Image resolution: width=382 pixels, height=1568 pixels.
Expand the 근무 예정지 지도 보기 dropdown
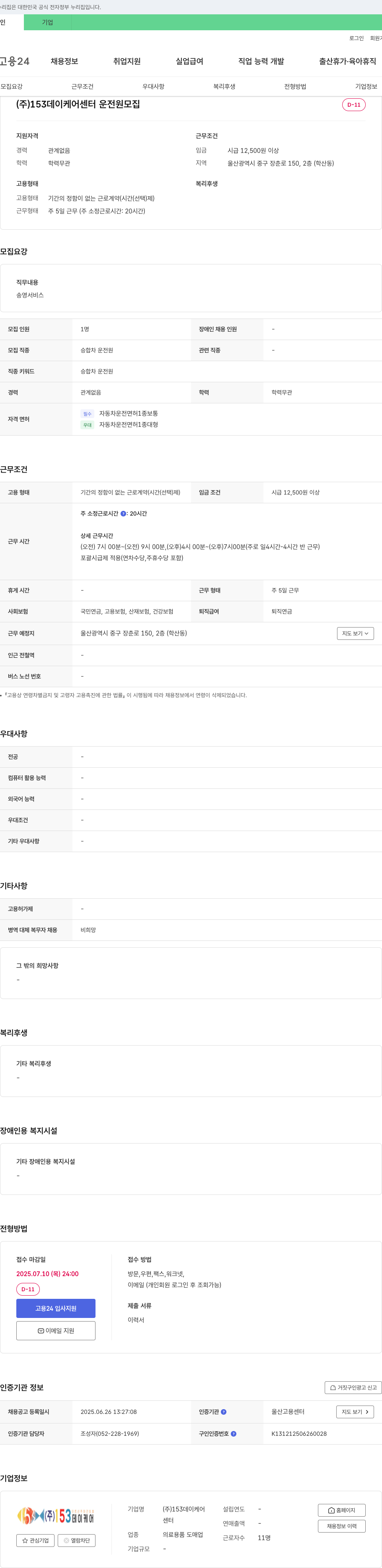355,633
